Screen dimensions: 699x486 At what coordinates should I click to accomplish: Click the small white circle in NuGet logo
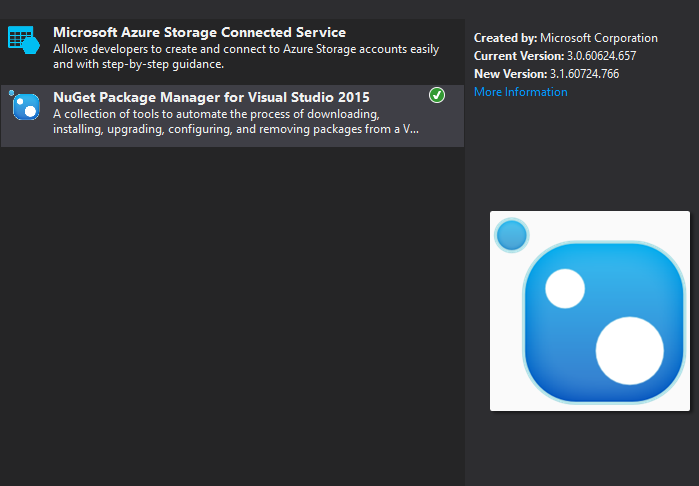565,289
